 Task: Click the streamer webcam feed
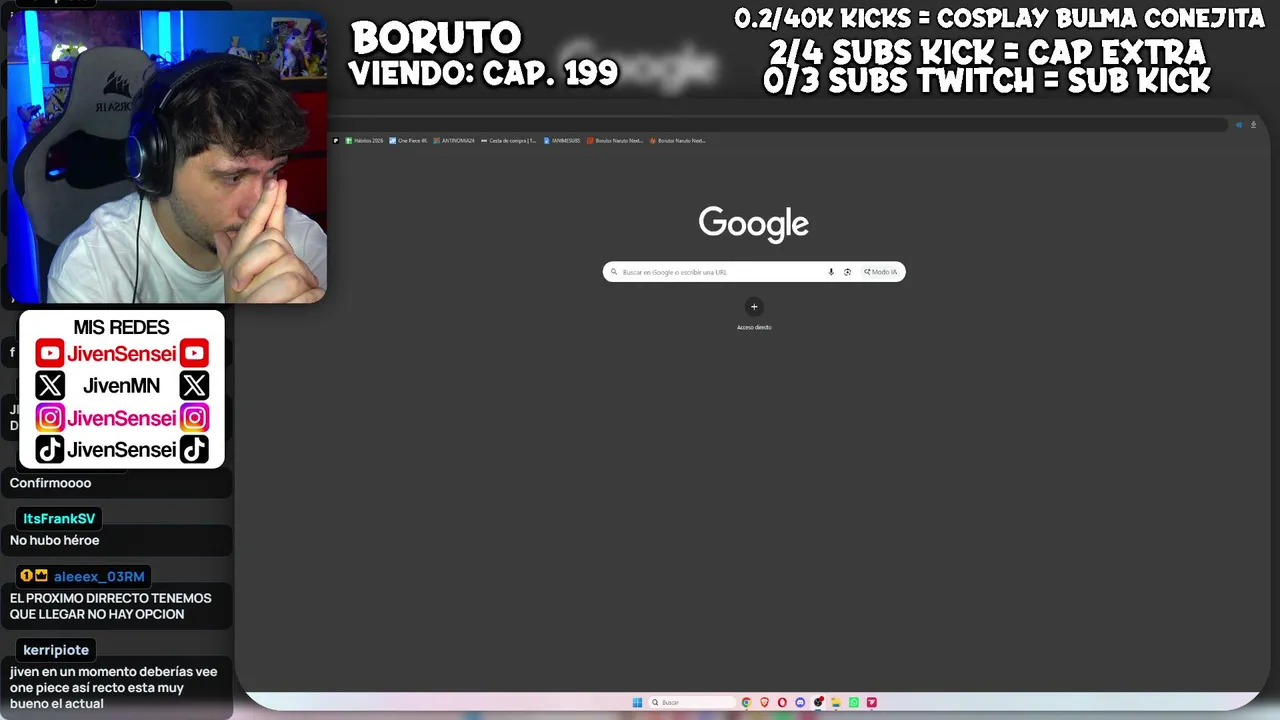tap(167, 157)
